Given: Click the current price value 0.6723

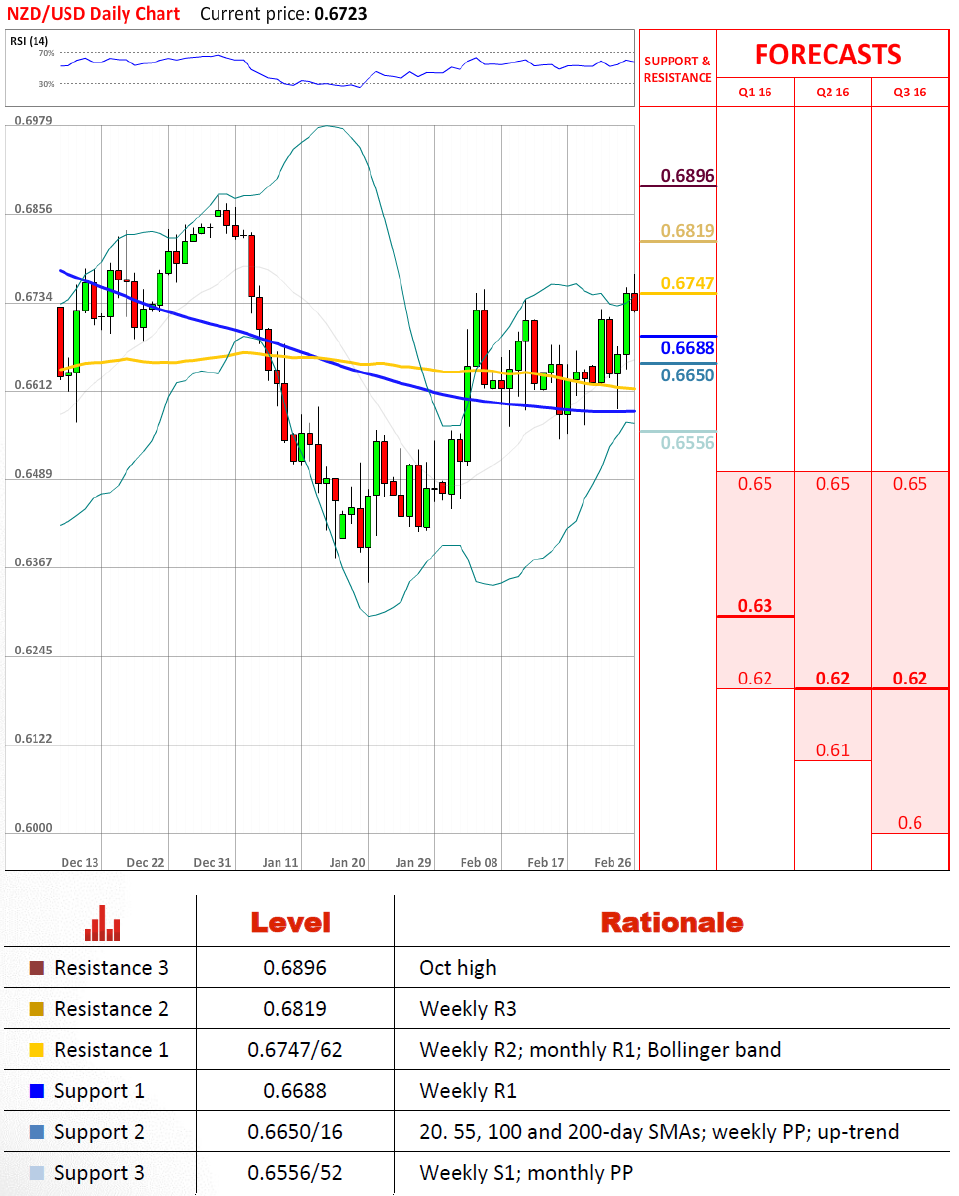Looking at the screenshot, I should click(340, 14).
